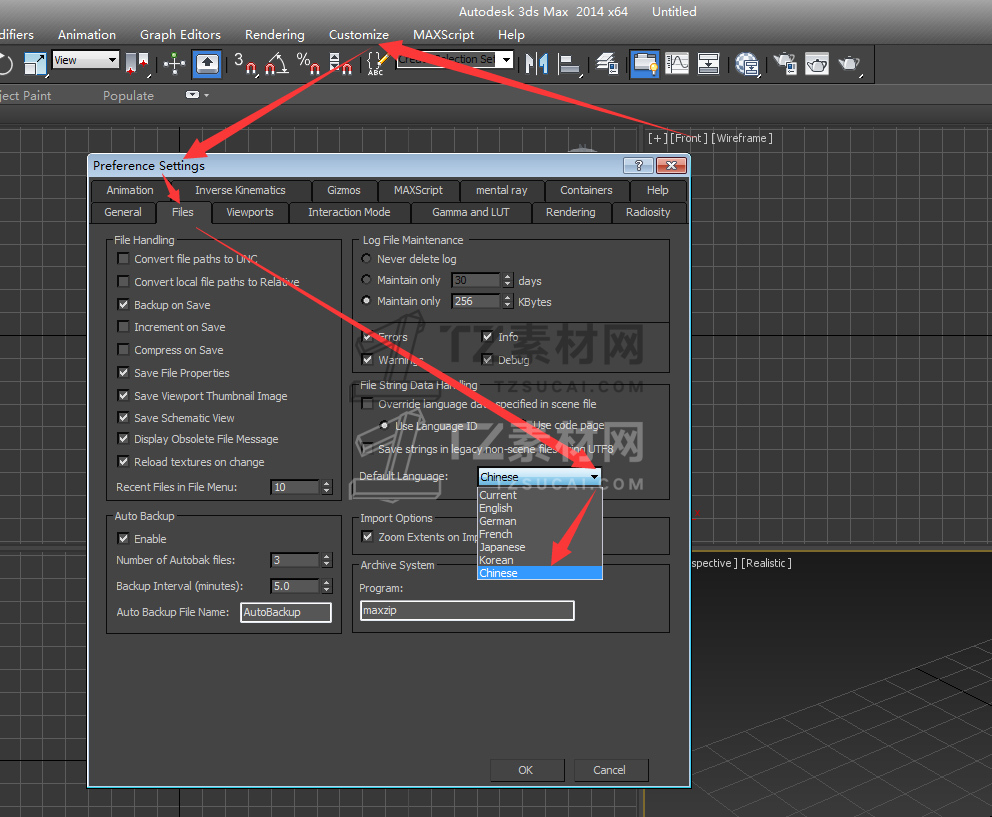This screenshot has height=817, width=992.
Task: Open the Curve Editor icon
Action: pos(677,63)
